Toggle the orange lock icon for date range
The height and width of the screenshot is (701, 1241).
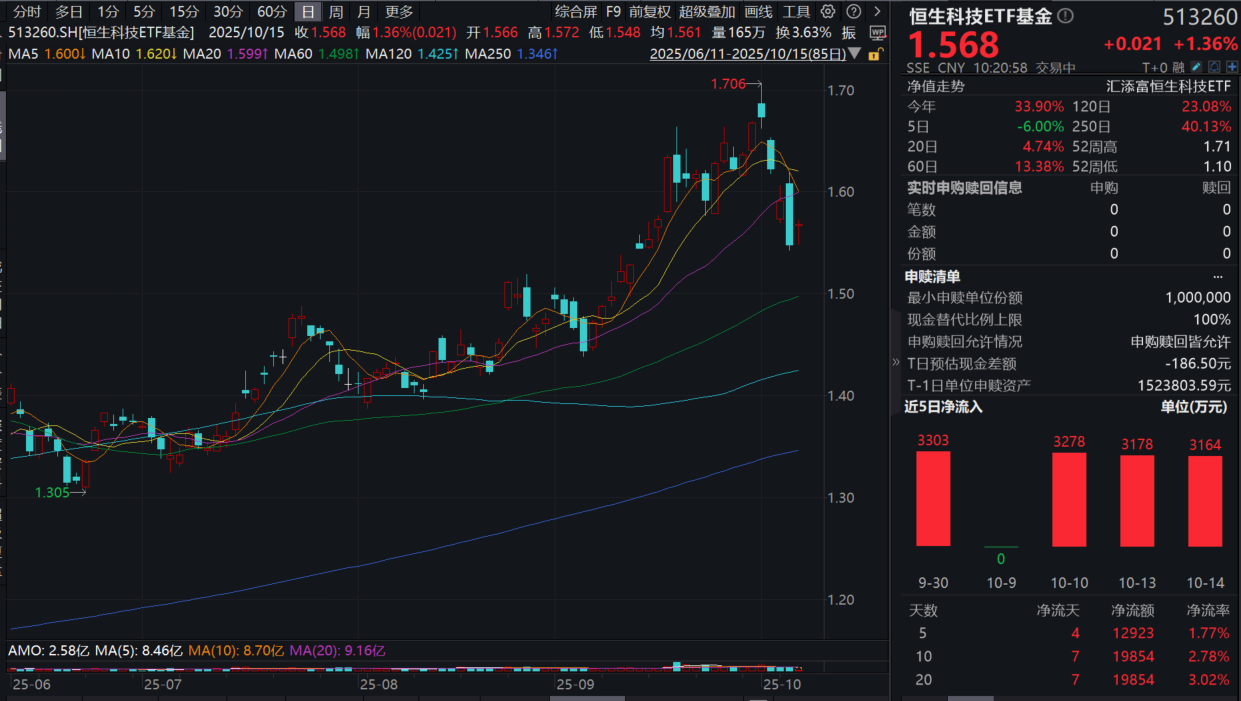point(876,55)
